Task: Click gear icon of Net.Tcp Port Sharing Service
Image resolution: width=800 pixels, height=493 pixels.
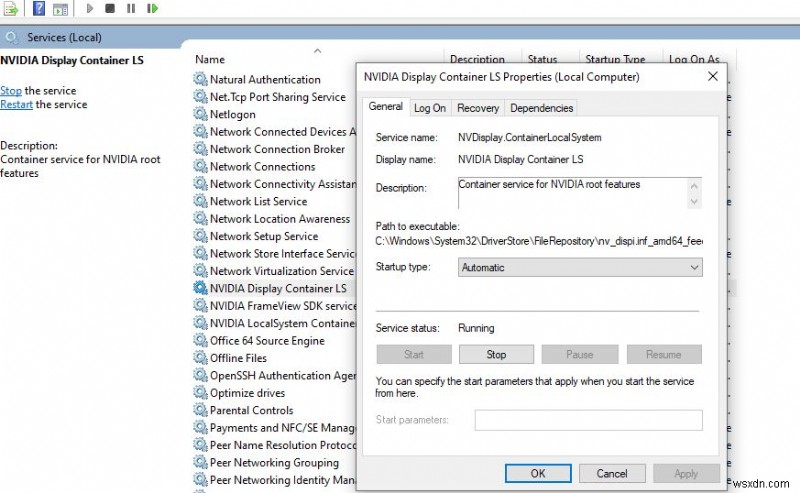Action: pos(200,96)
